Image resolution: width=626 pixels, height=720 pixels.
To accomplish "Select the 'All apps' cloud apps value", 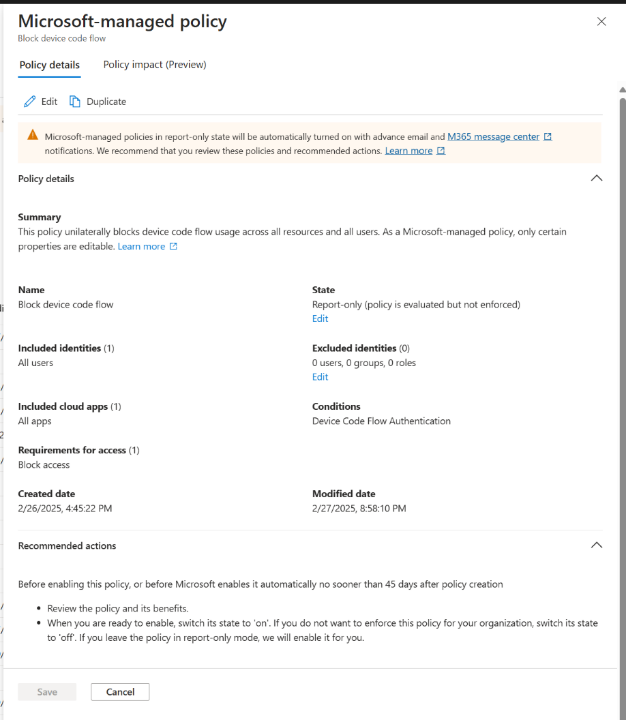I will 35,421.
